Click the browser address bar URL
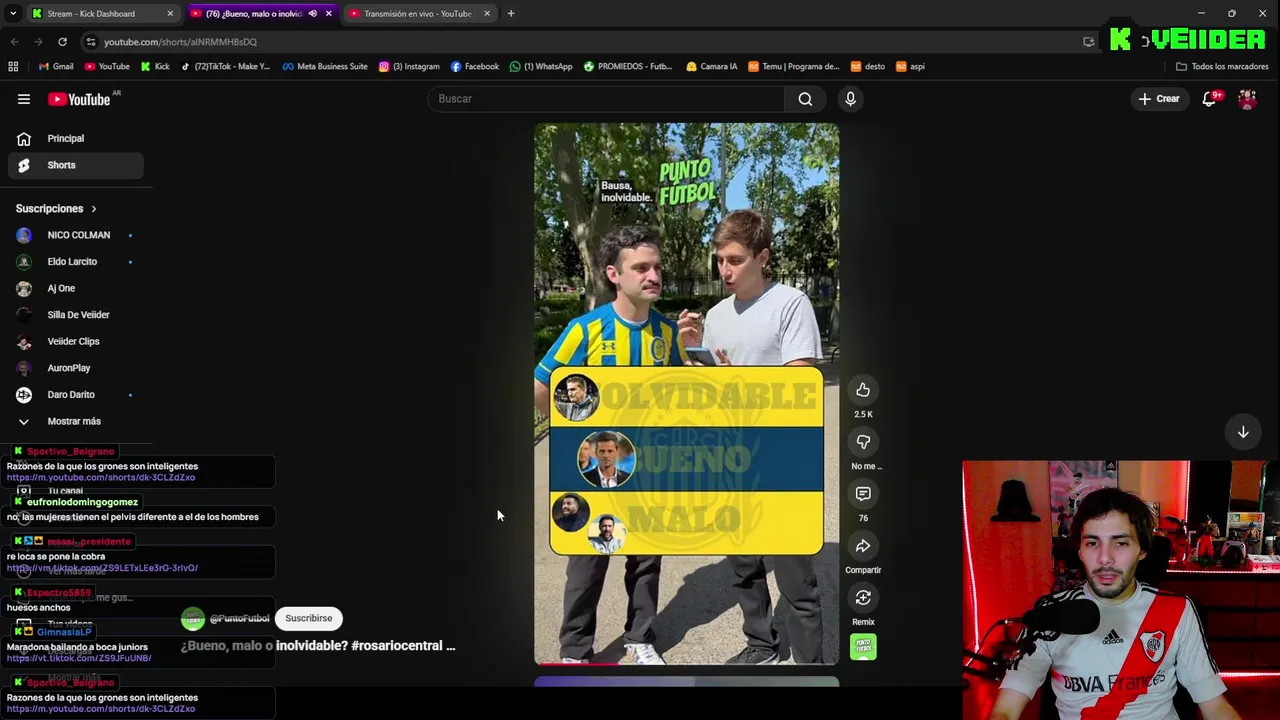Screen dimensions: 1280x720 click(x=181, y=42)
